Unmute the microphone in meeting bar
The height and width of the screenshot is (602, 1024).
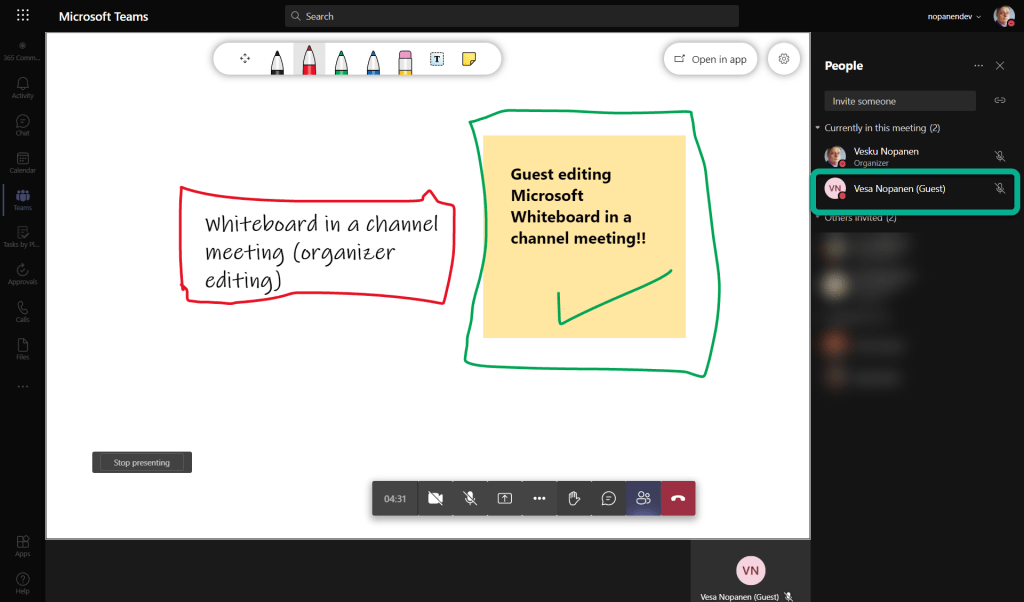pyautogui.click(x=470, y=498)
